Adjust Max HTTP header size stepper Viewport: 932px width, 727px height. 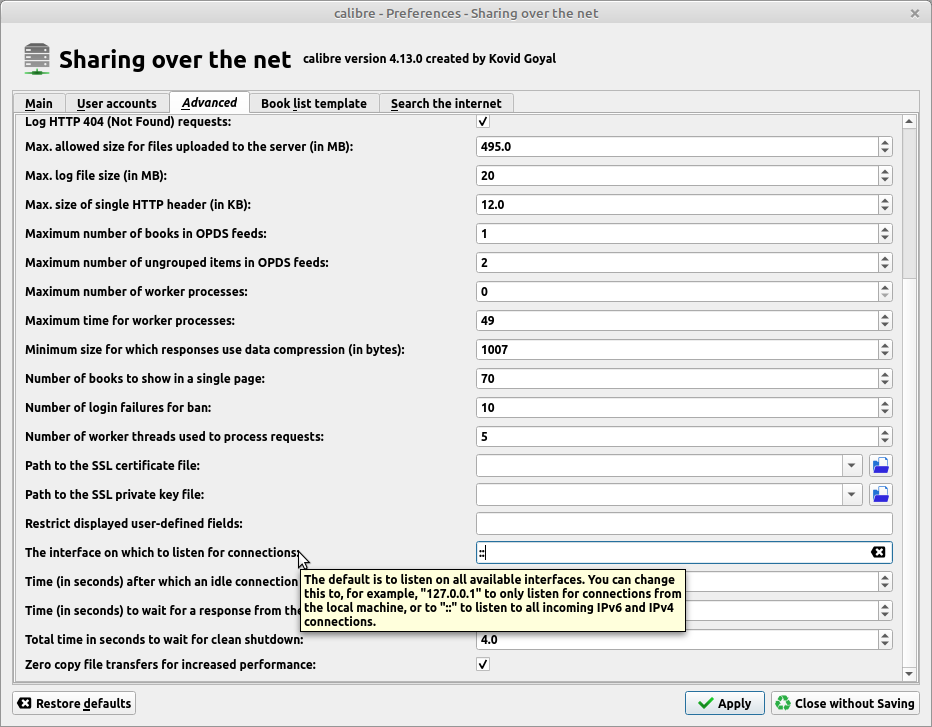pos(885,204)
